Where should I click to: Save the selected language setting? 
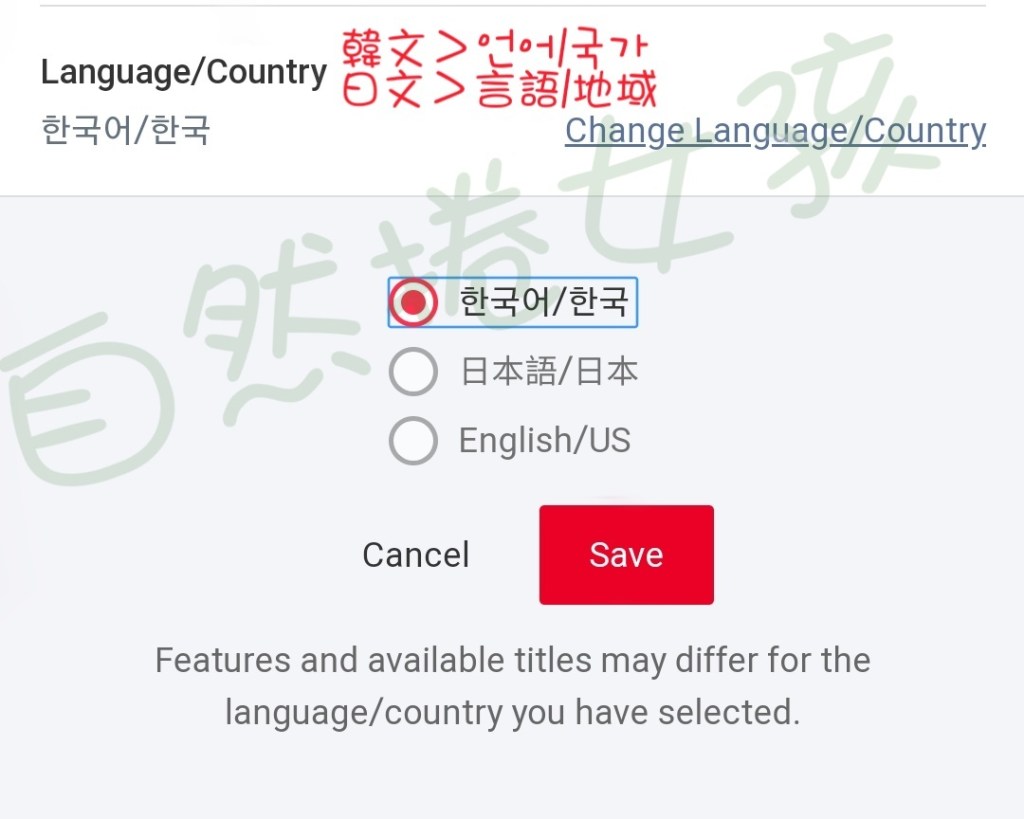coord(626,554)
